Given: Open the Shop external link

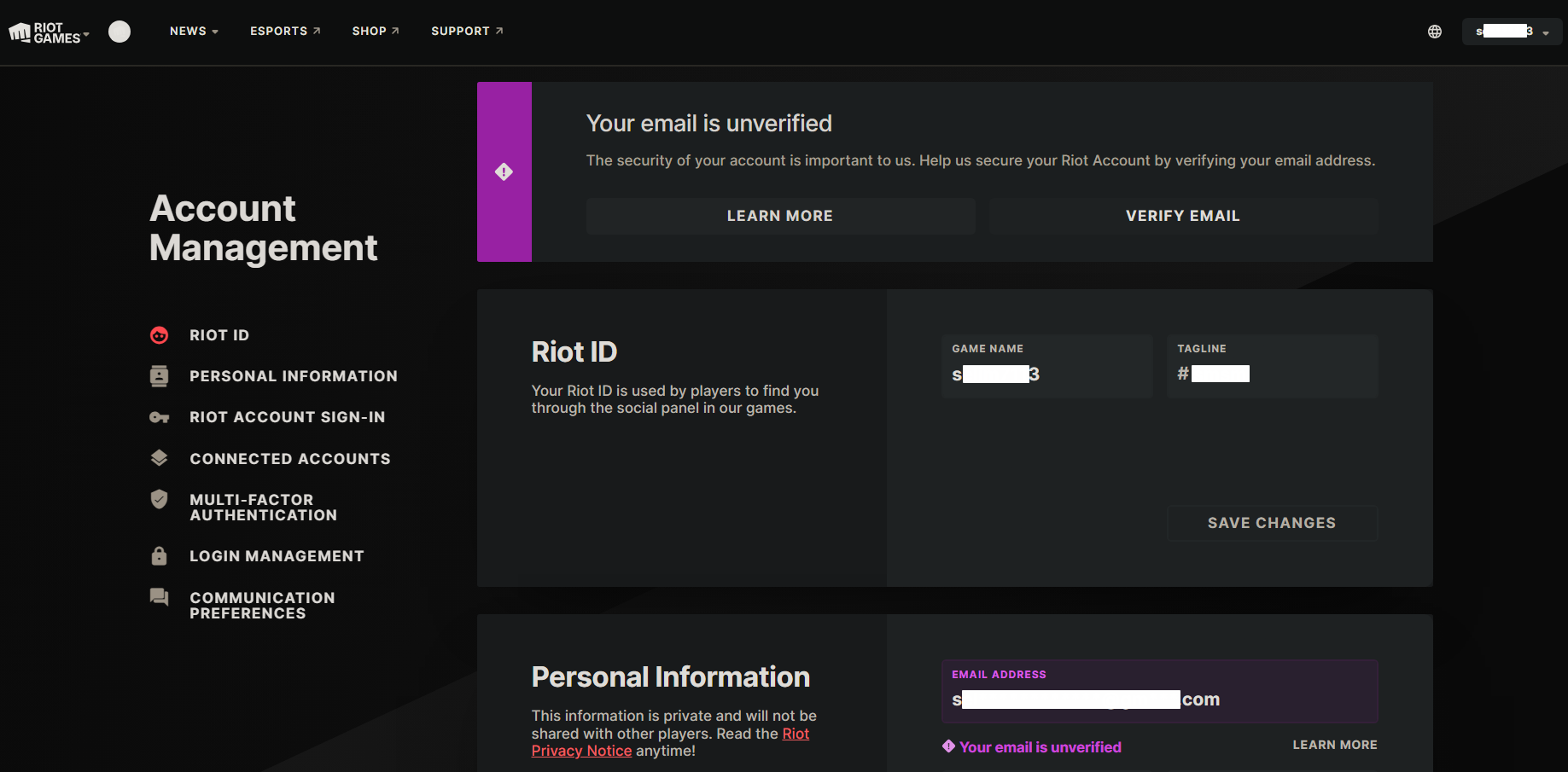Looking at the screenshot, I should [376, 32].
